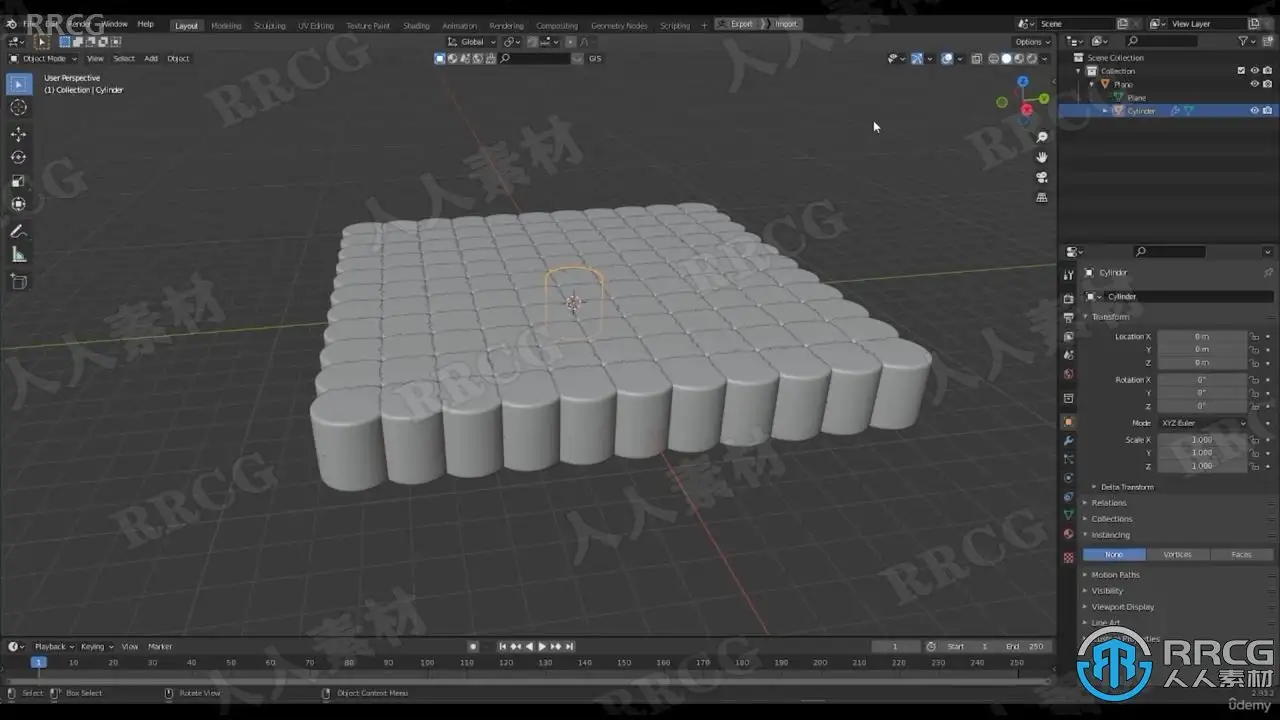The image size is (1280, 720).
Task: Open the Window menu
Action: (114, 24)
